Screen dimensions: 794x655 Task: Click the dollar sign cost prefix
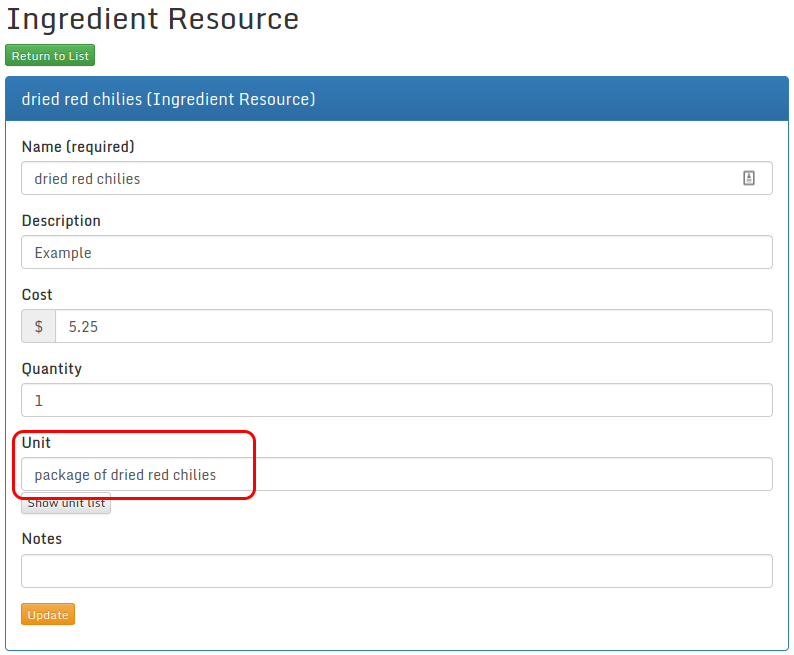tap(39, 326)
